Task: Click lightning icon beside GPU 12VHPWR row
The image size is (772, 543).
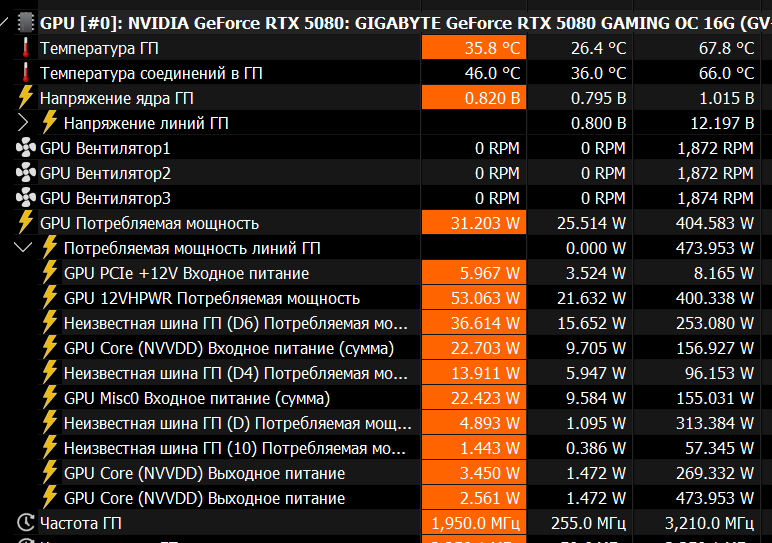Action: (50, 298)
